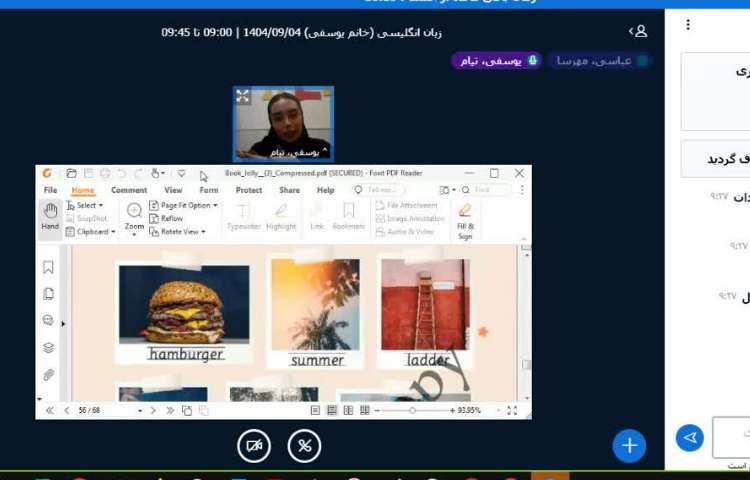Click the SnapShot tool
Image resolution: width=750 pixels, height=480 pixels.
(87, 218)
